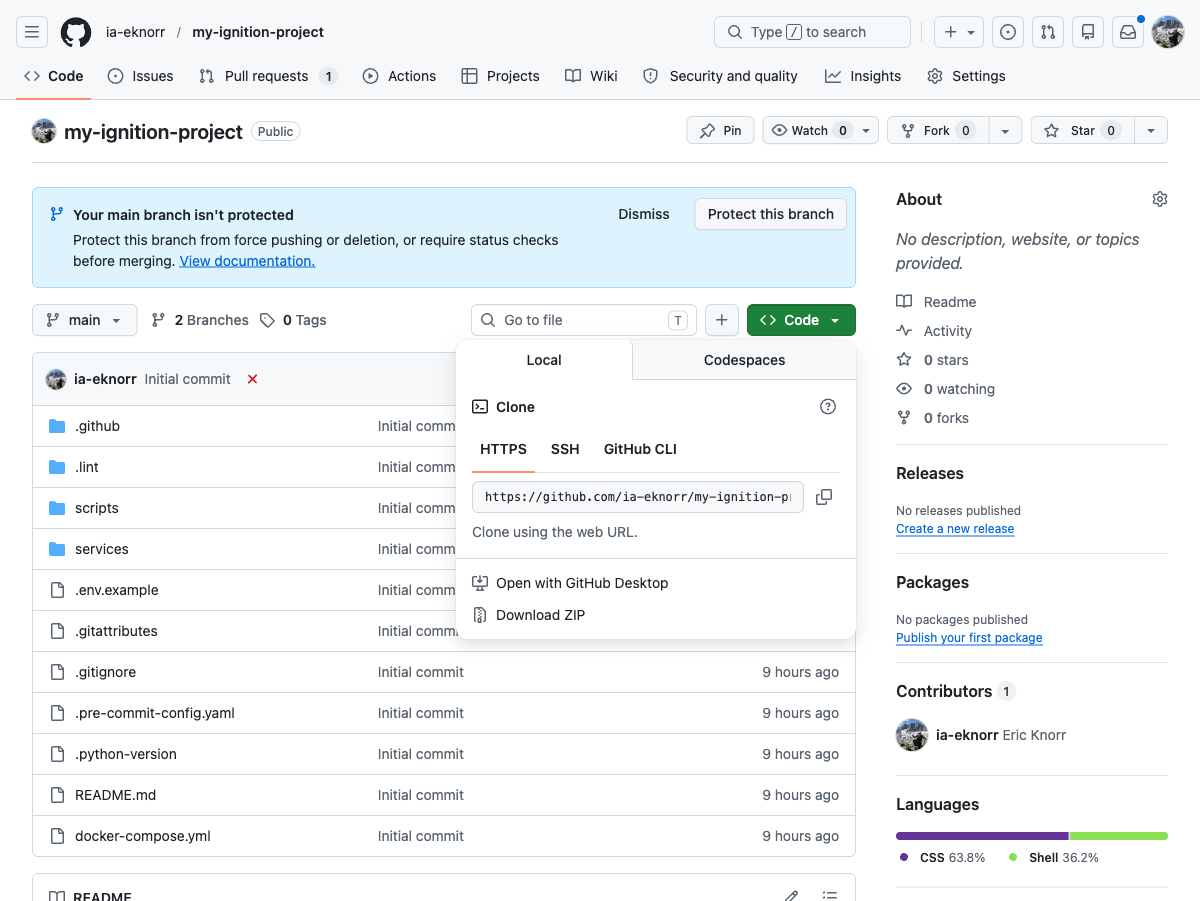Open the create new plus dropdown
Viewport: 1200px width, 901px height.
(x=959, y=32)
